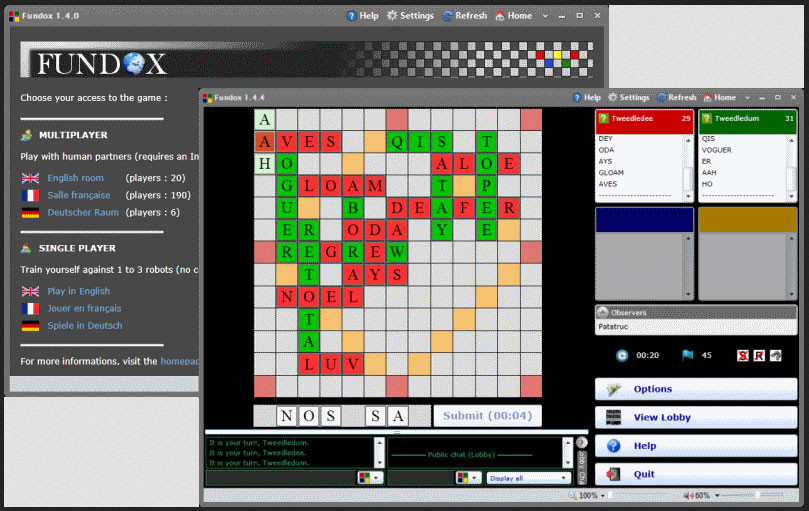Viewport: 809px width, 511px height.
Task: Click GLOAM in Tweedledee's word list
Action: [611, 173]
